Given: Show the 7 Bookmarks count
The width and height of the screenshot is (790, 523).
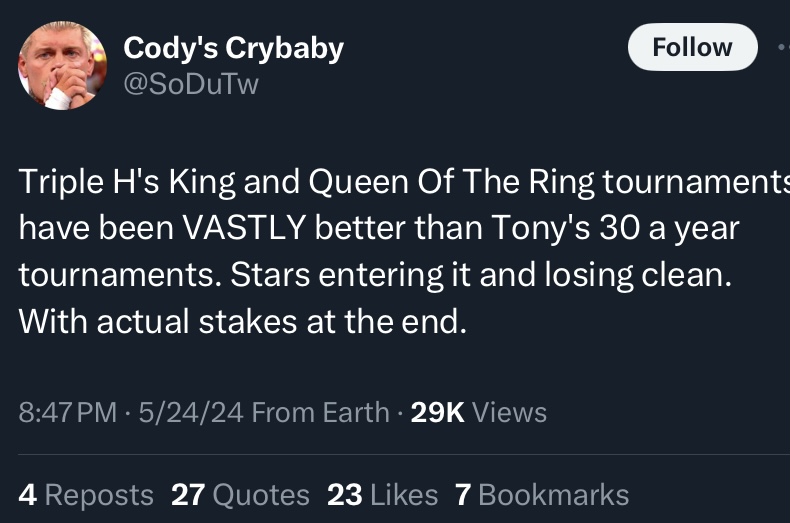Looking at the screenshot, I should point(542,495).
